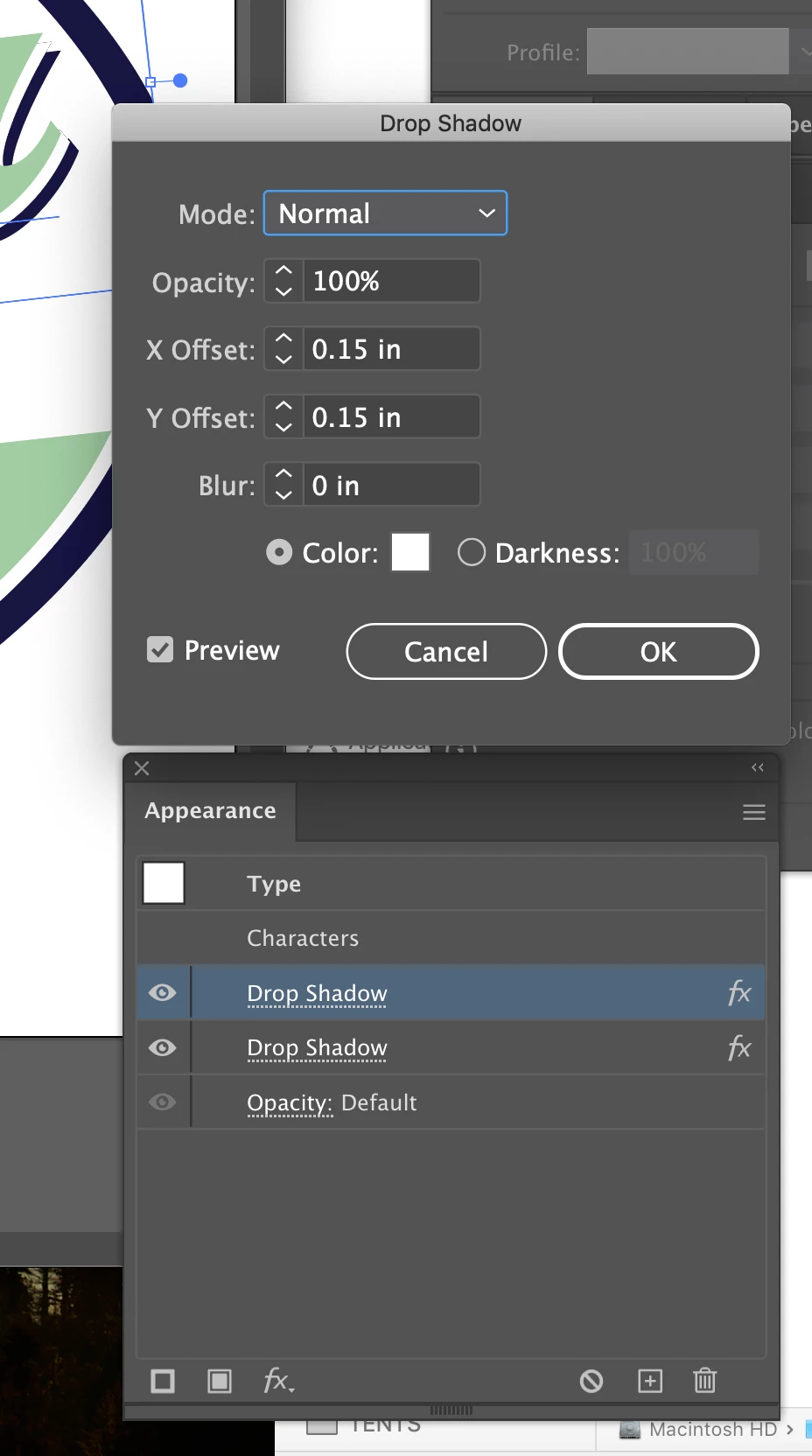The width and height of the screenshot is (812, 1456).
Task: Click the Opacity stepper arrows
Action: coord(283,281)
